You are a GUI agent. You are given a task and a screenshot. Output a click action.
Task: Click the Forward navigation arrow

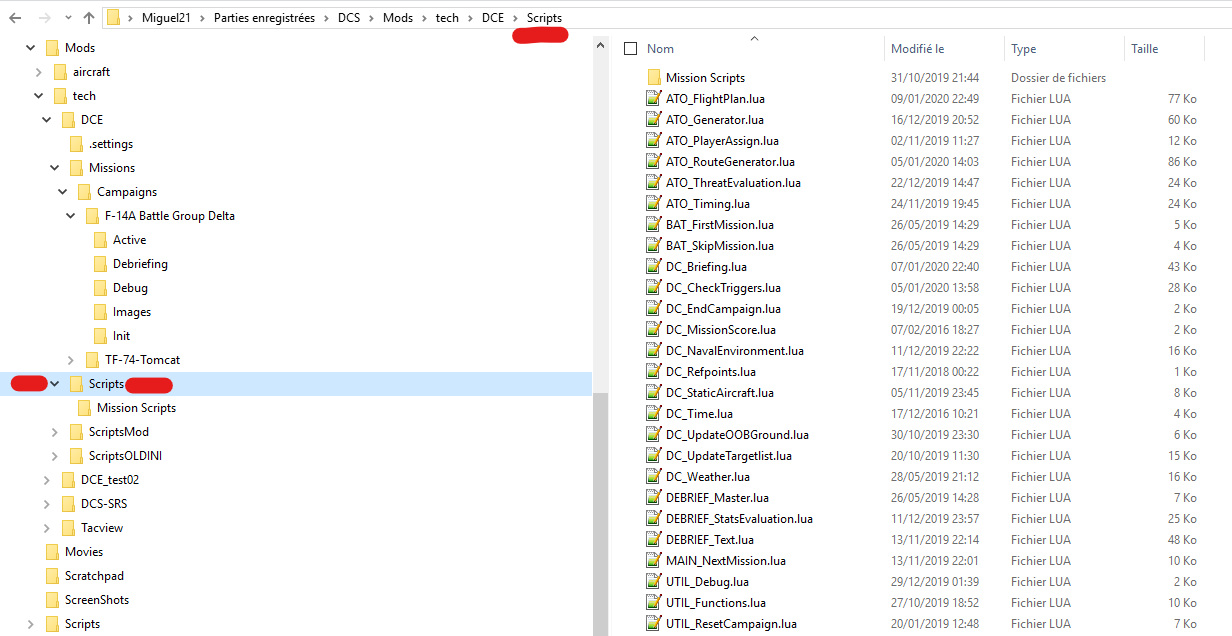click(43, 18)
